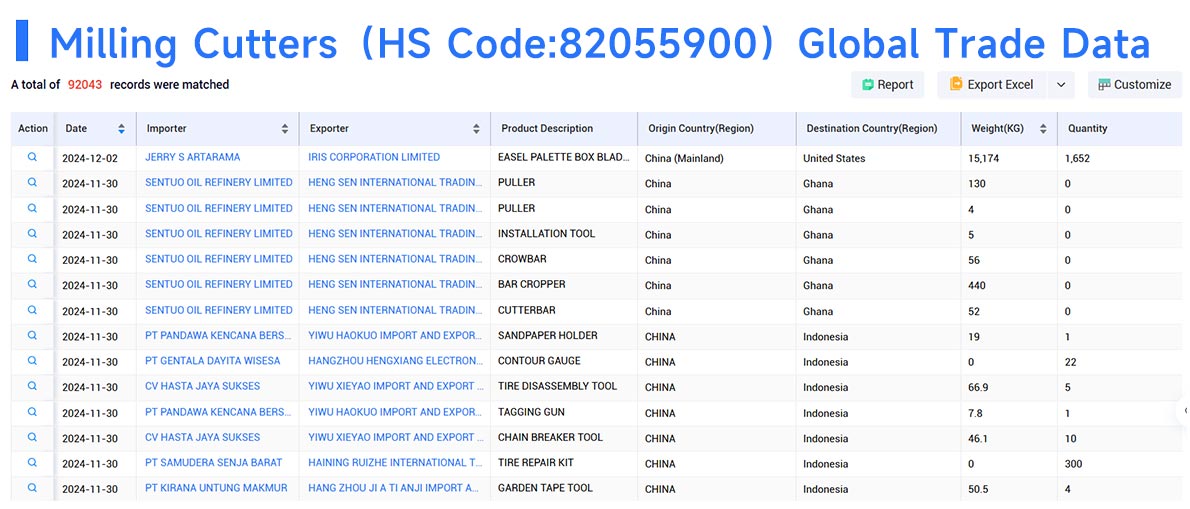
Task: Click the China (Mainland) origin cell
Action: coord(684,159)
